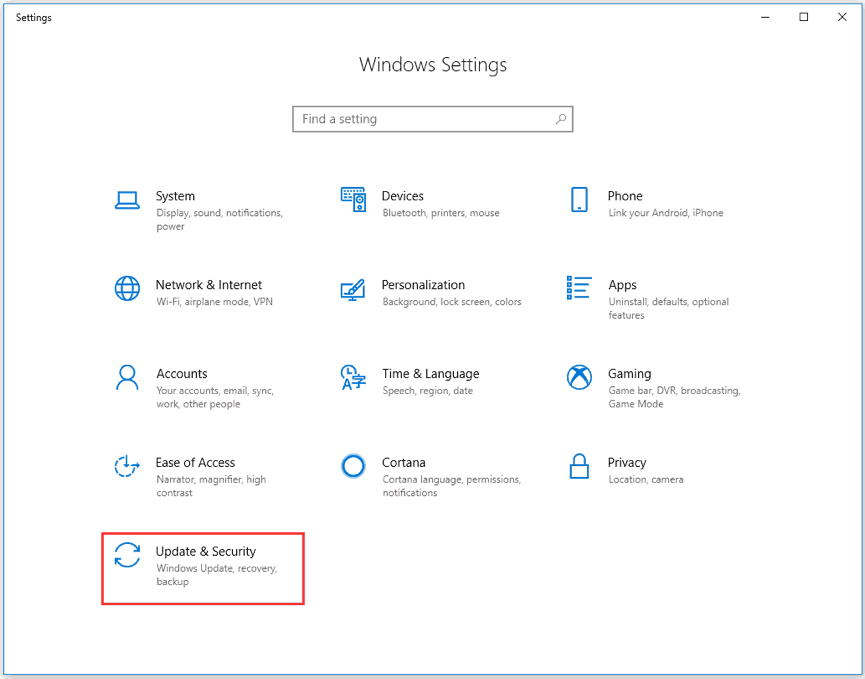The height and width of the screenshot is (679, 865).
Task: Open Personalization via the display brush icon
Action: (353, 288)
